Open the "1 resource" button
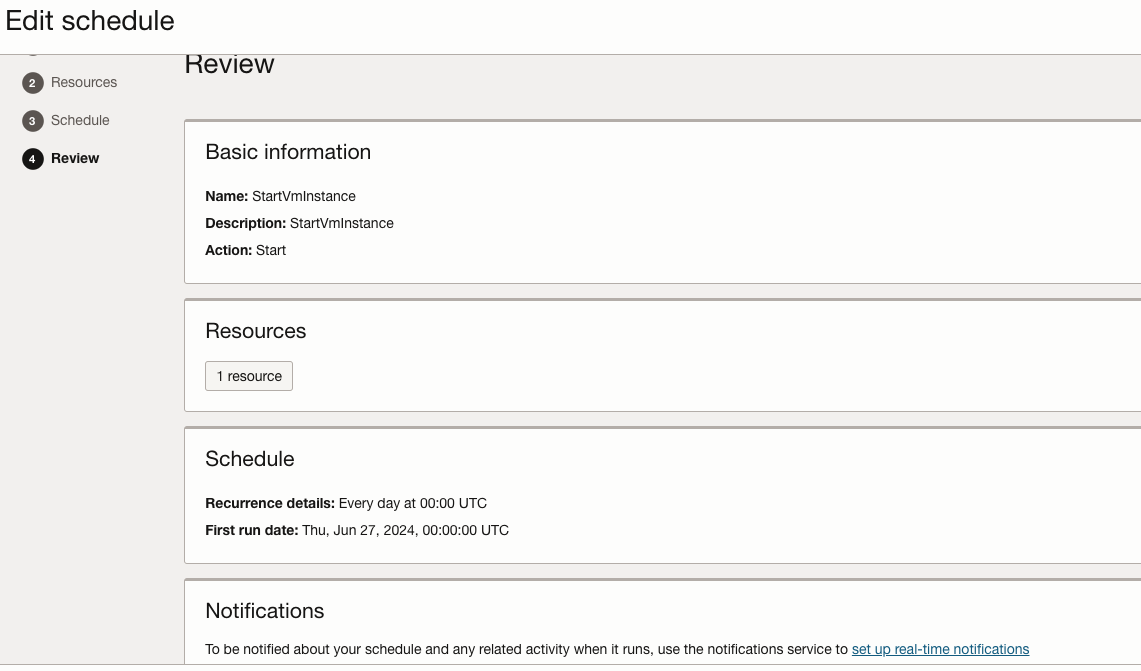 click(249, 376)
